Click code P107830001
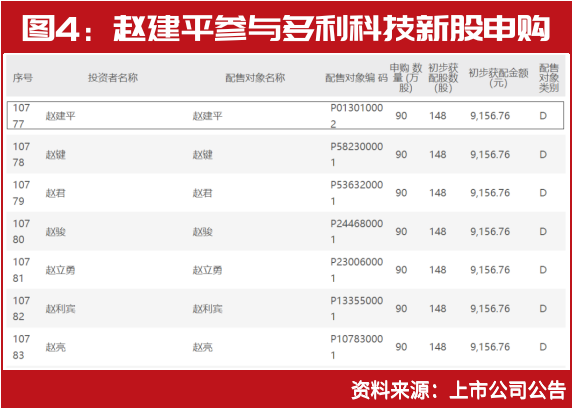573x408 pixels. coord(357,347)
